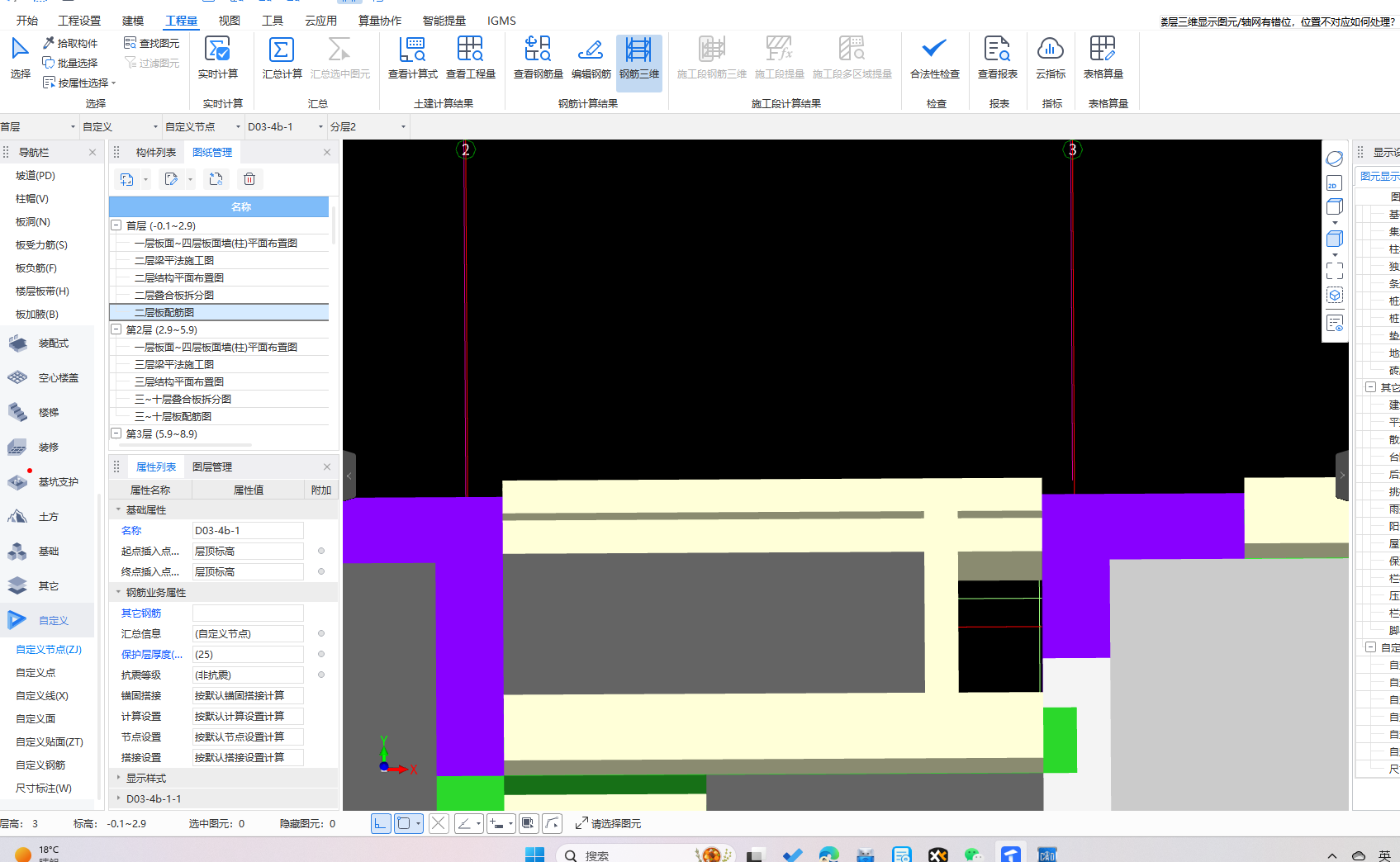This screenshot has height=862, width=1400.
Task: Click the edit drawing pencil icon
Action: [x=171, y=179]
